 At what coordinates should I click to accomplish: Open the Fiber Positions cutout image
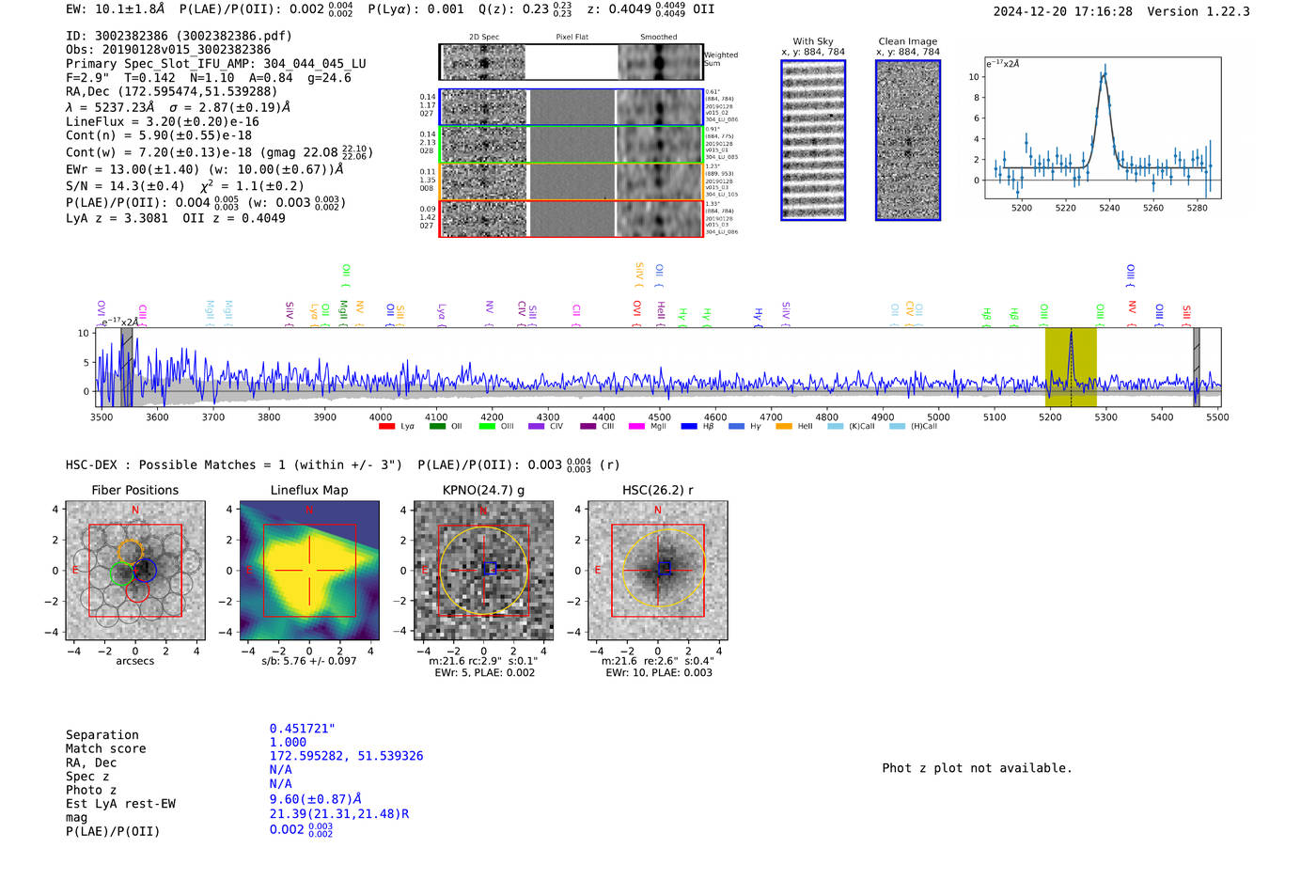pyautogui.click(x=134, y=571)
